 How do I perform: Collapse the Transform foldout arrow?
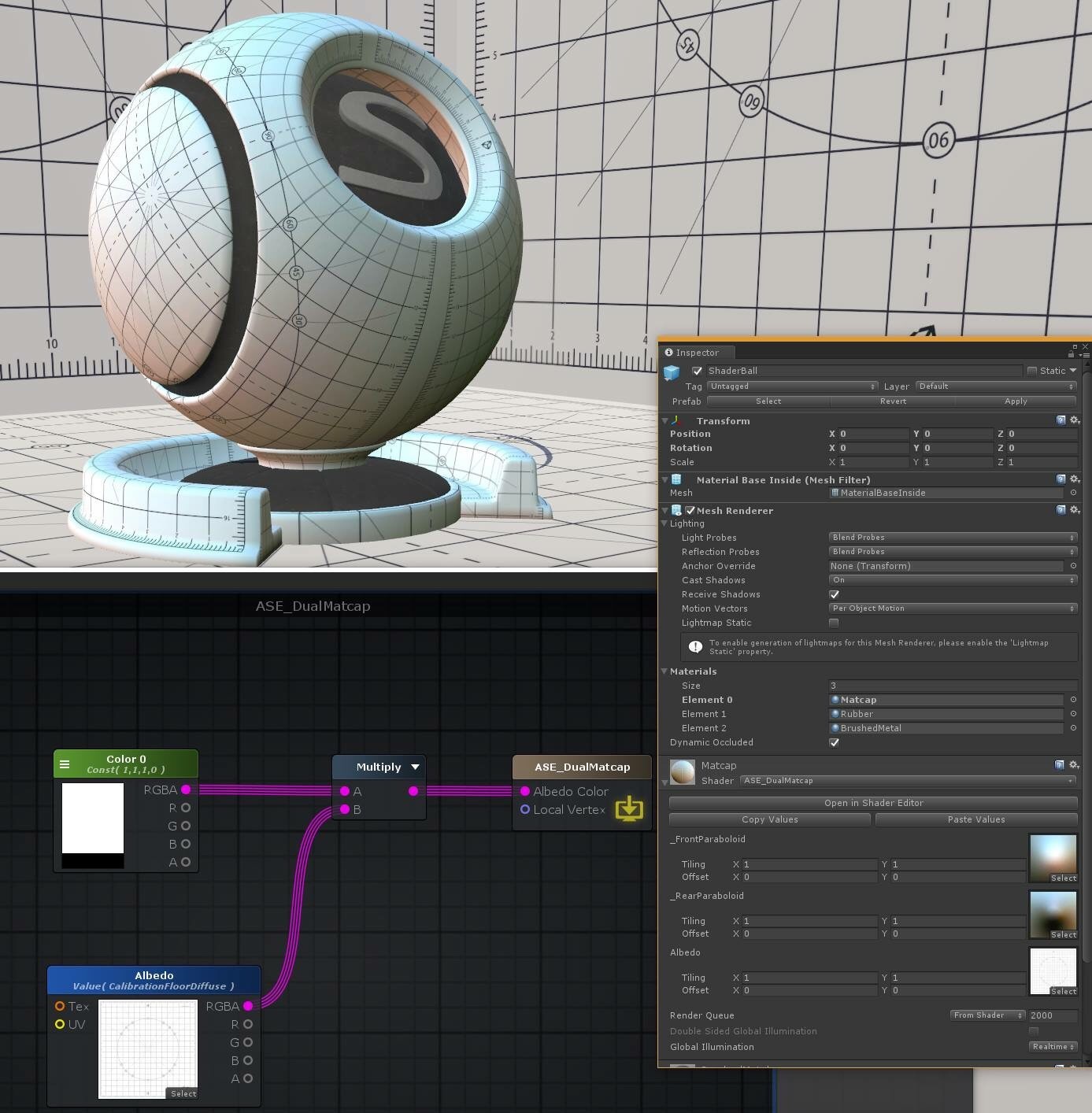[x=664, y=420]
